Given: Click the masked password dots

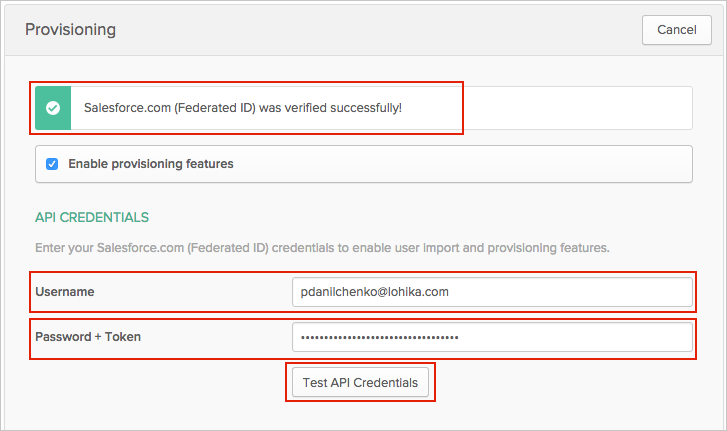Looking at the screenshot, I should [x=380, y=338].
